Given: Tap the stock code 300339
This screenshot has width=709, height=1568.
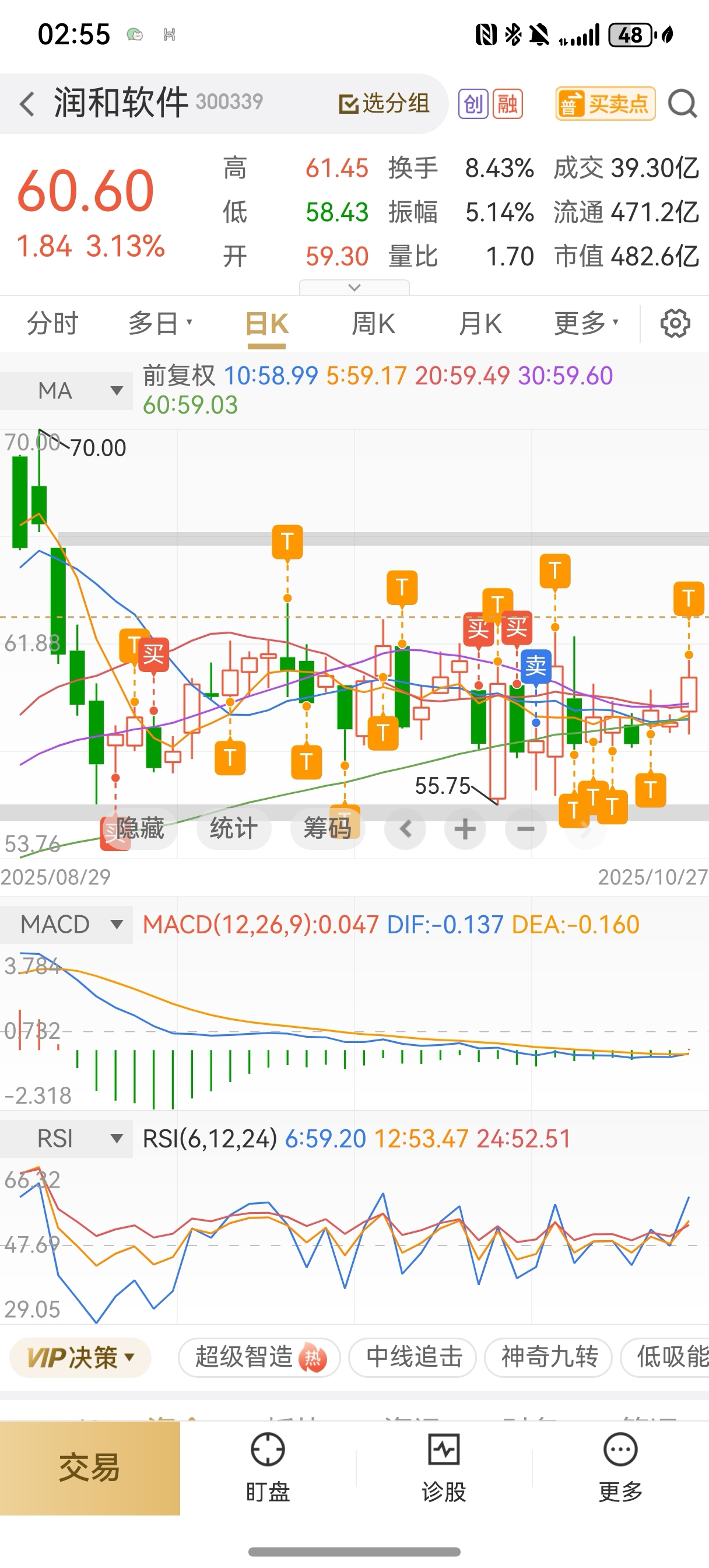Looking at the screenshot, I should 230,101.
